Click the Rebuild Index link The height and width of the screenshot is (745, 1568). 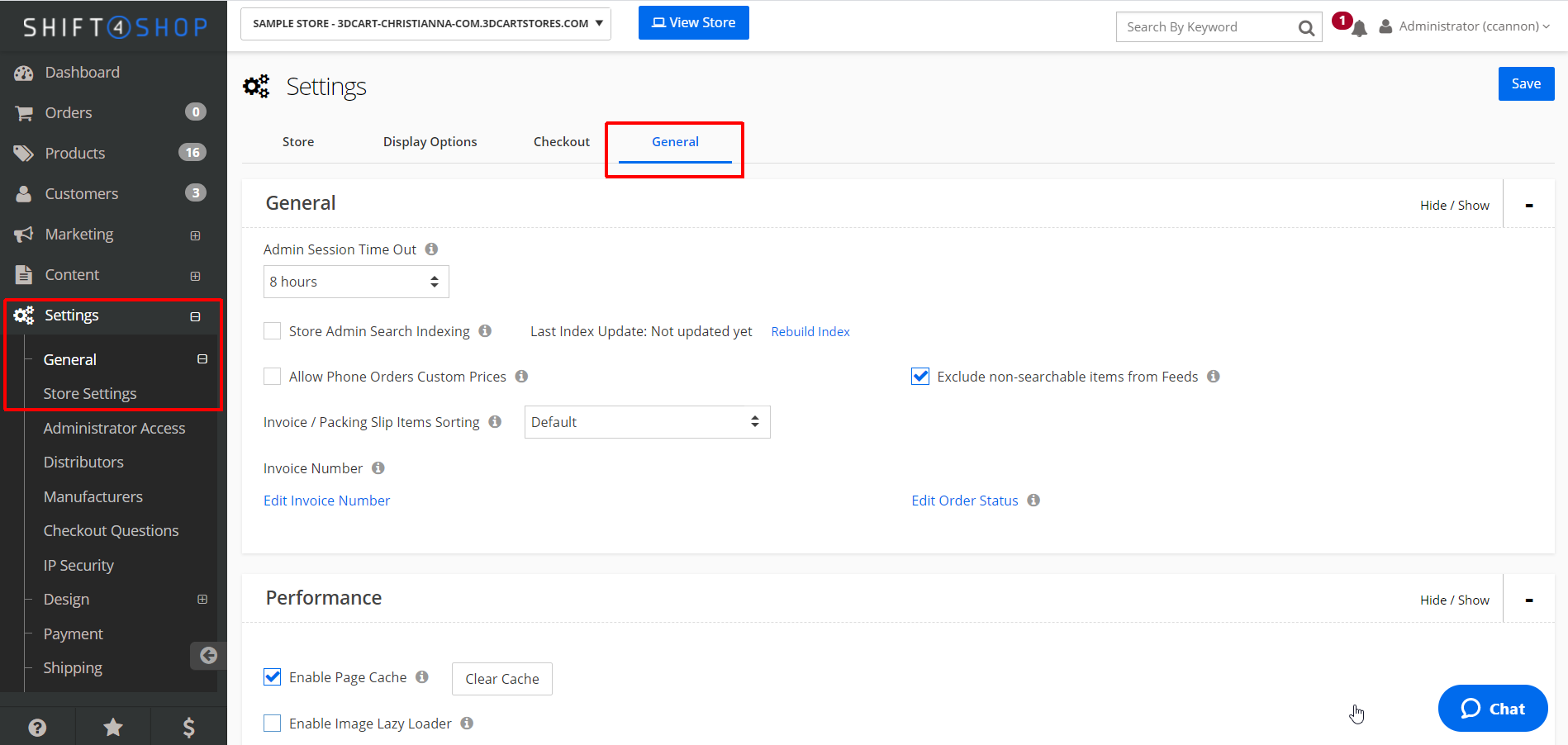pos(810,331)
